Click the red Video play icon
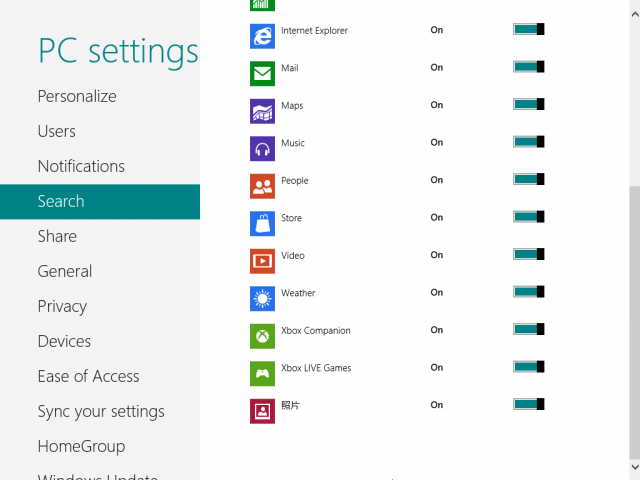 [x=262, y=261]
